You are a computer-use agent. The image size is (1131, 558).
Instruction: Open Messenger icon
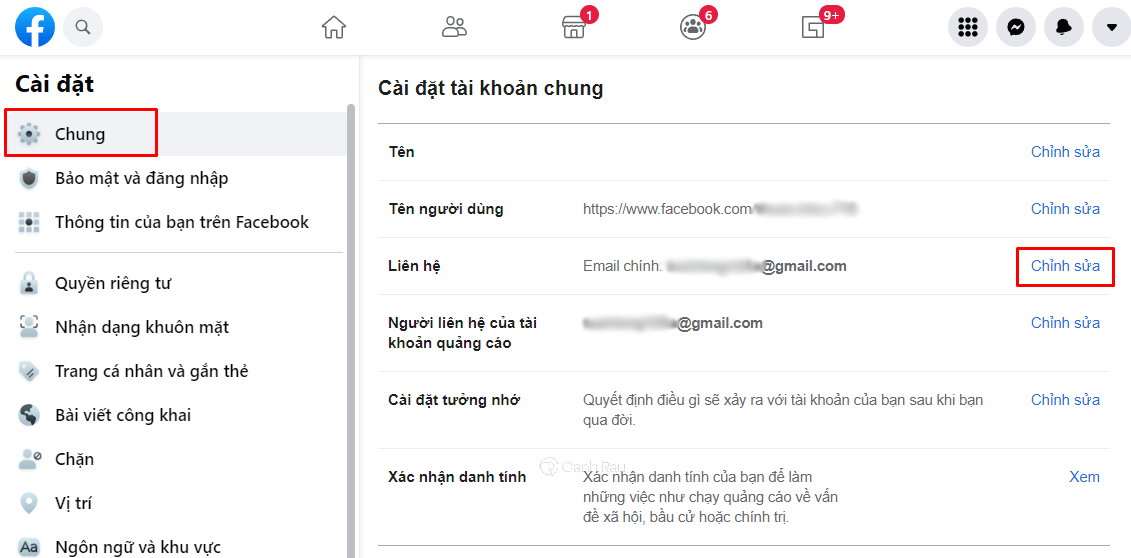coord(1016,27)
